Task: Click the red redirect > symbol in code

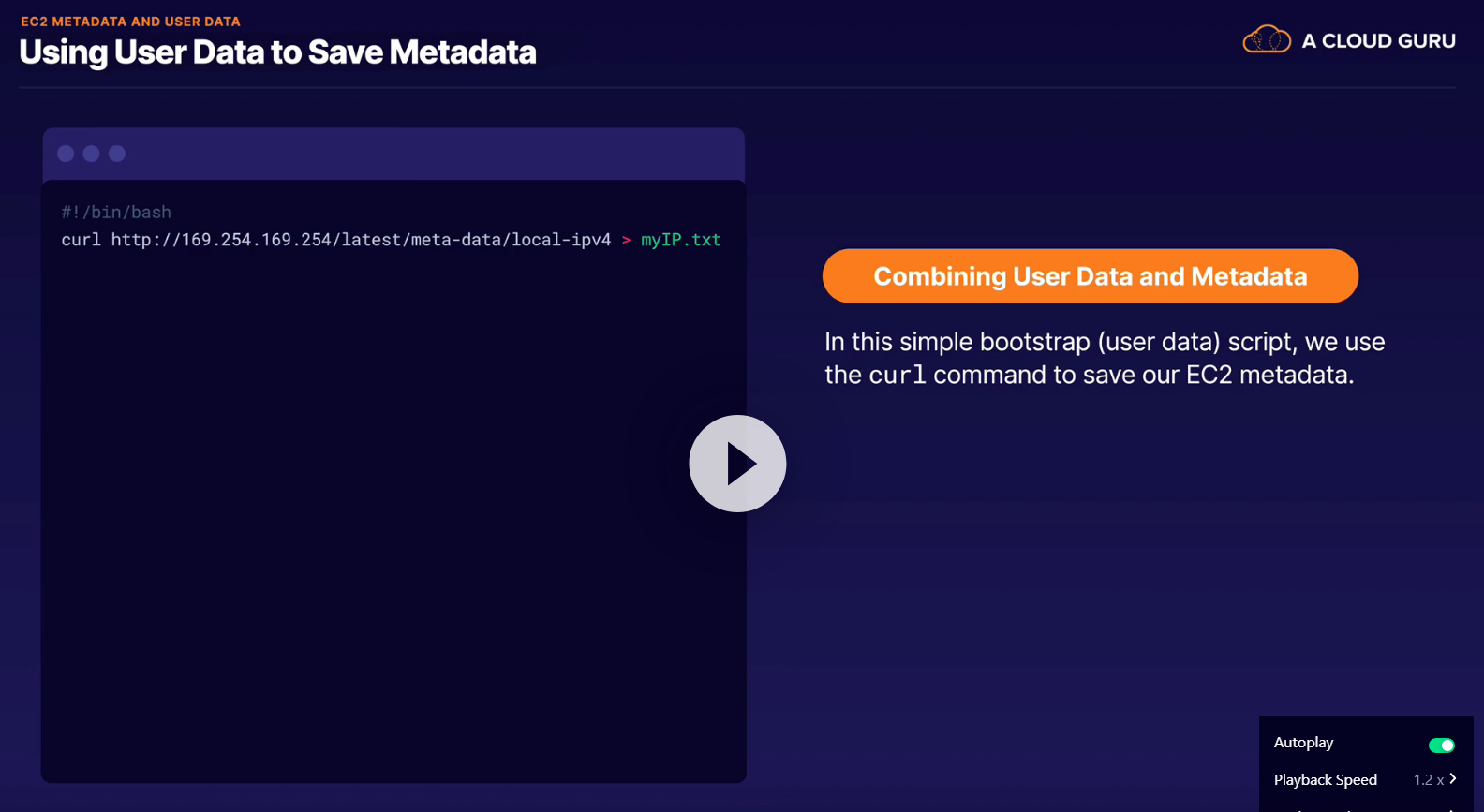Action: point(626,241)
